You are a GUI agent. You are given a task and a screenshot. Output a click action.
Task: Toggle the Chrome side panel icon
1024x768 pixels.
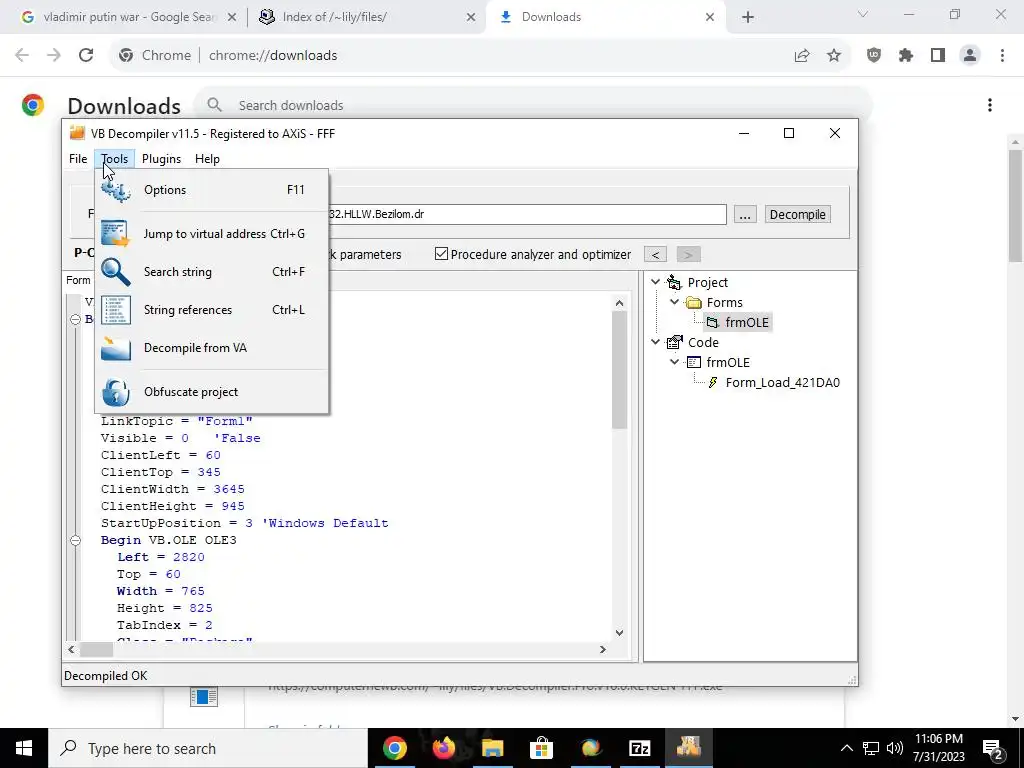(938, 56)
